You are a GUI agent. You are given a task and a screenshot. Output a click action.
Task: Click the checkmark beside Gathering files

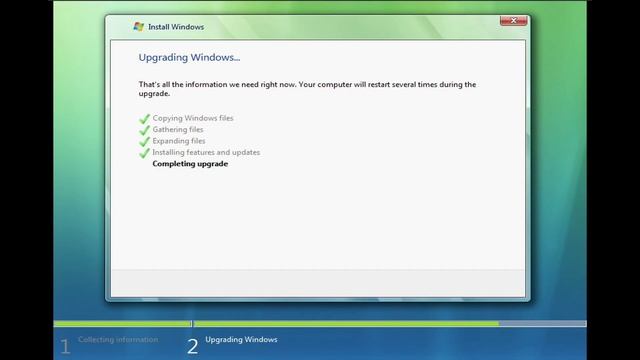tap(144, 130)
